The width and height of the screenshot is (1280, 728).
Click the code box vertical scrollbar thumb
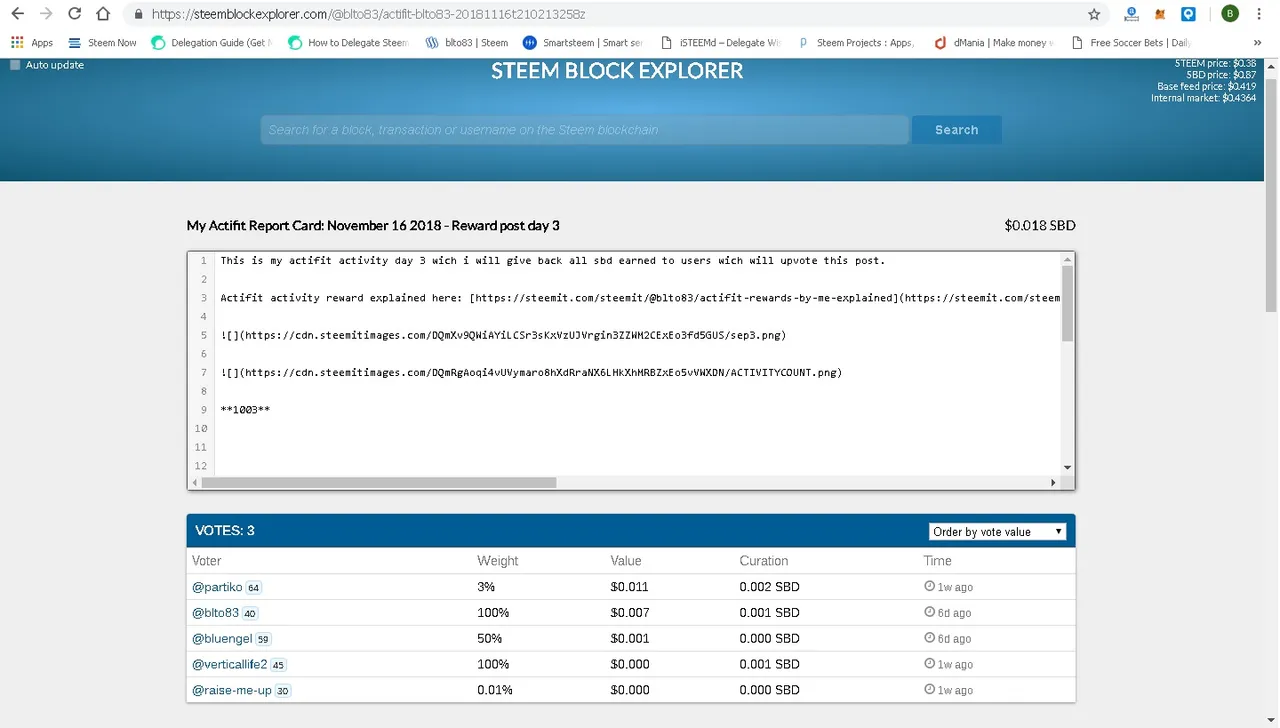(1067, 304)
